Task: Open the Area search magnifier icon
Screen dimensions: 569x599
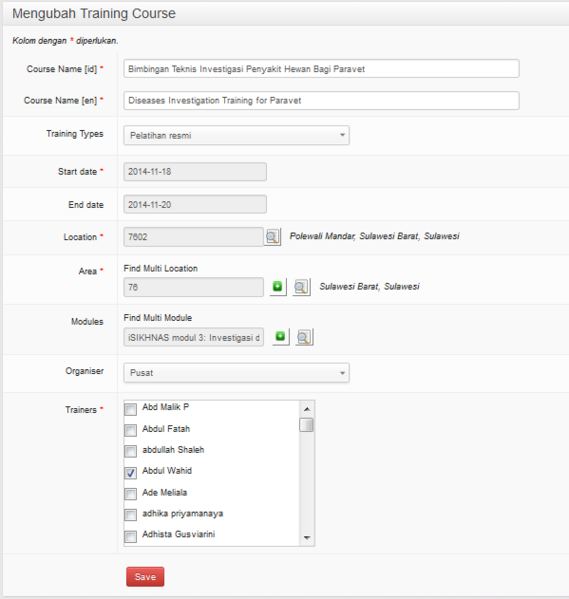Action: (302, 287)
